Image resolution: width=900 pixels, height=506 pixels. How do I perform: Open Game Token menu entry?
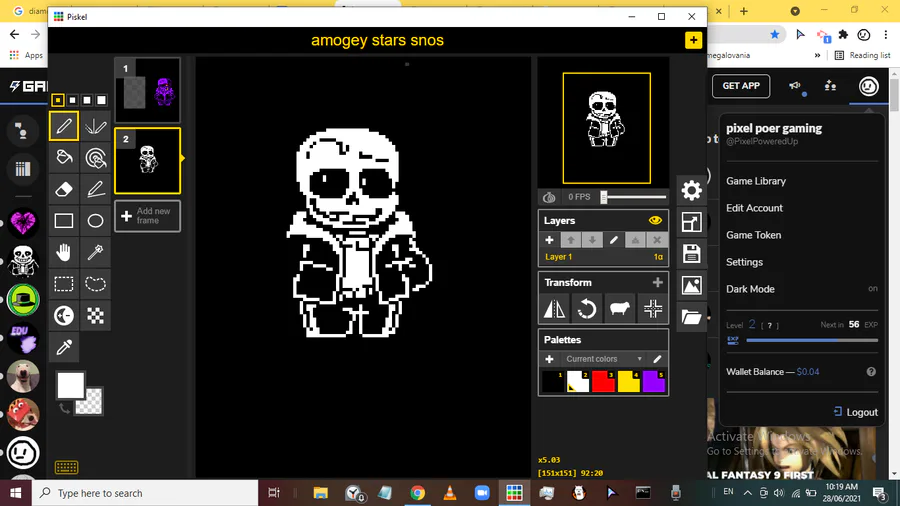(x=754, y=235)
